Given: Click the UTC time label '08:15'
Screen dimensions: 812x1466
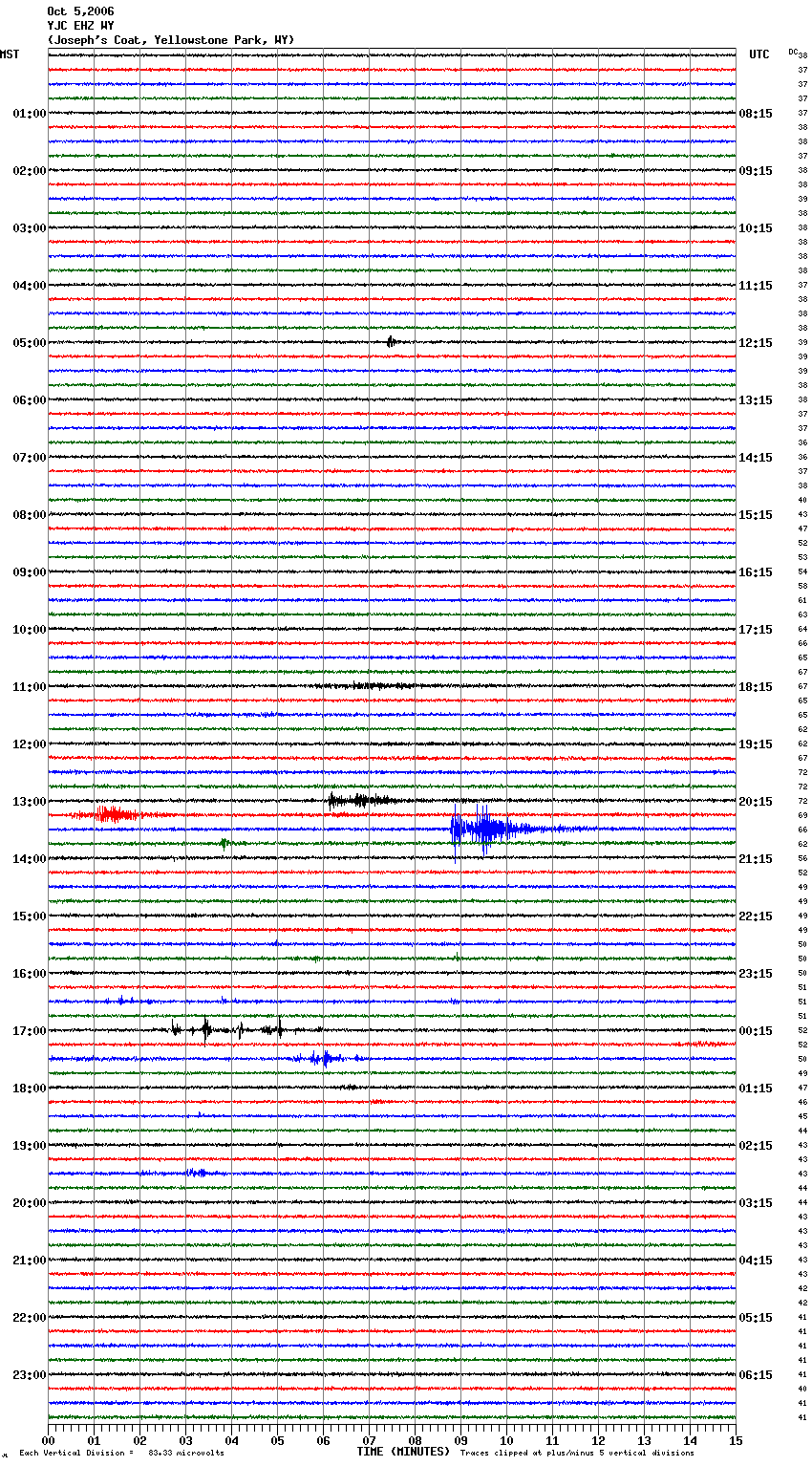Looking at the screenshot, I should point(756,114).
